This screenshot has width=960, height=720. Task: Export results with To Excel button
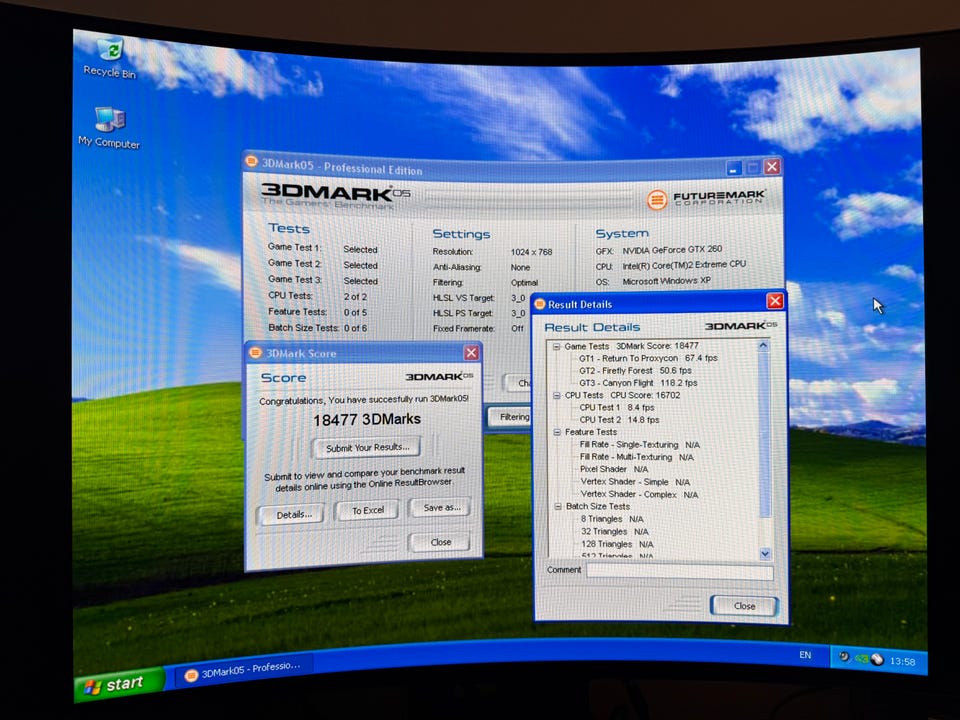pos(368,510)
